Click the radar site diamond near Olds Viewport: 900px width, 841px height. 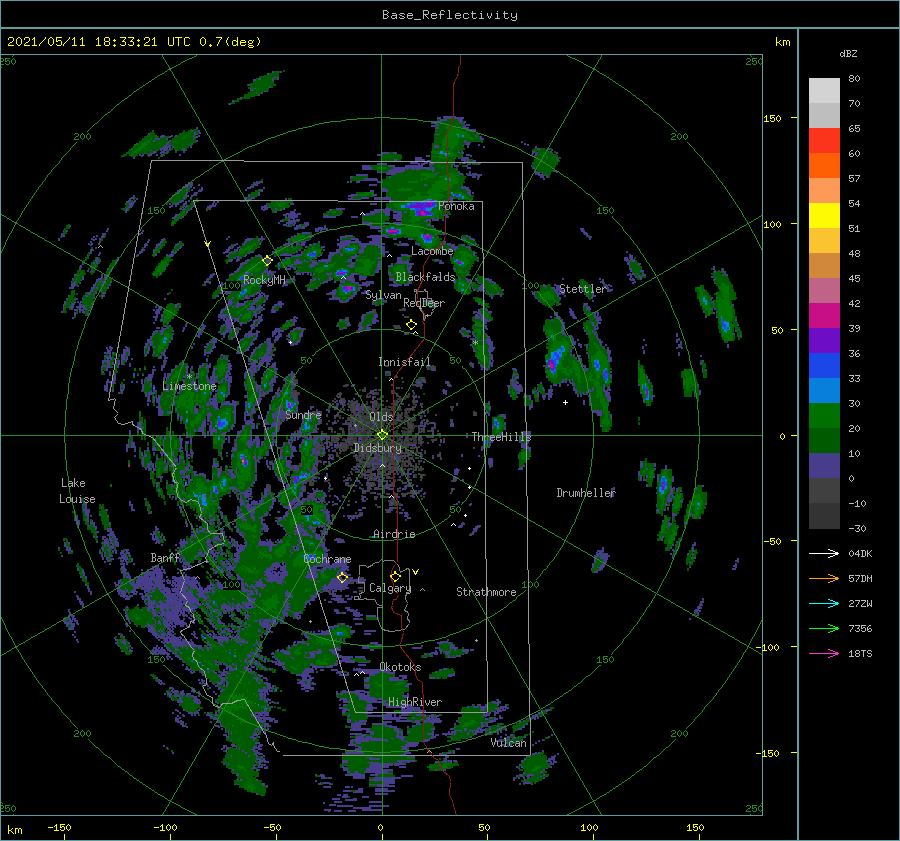click(x=382, y=435)
